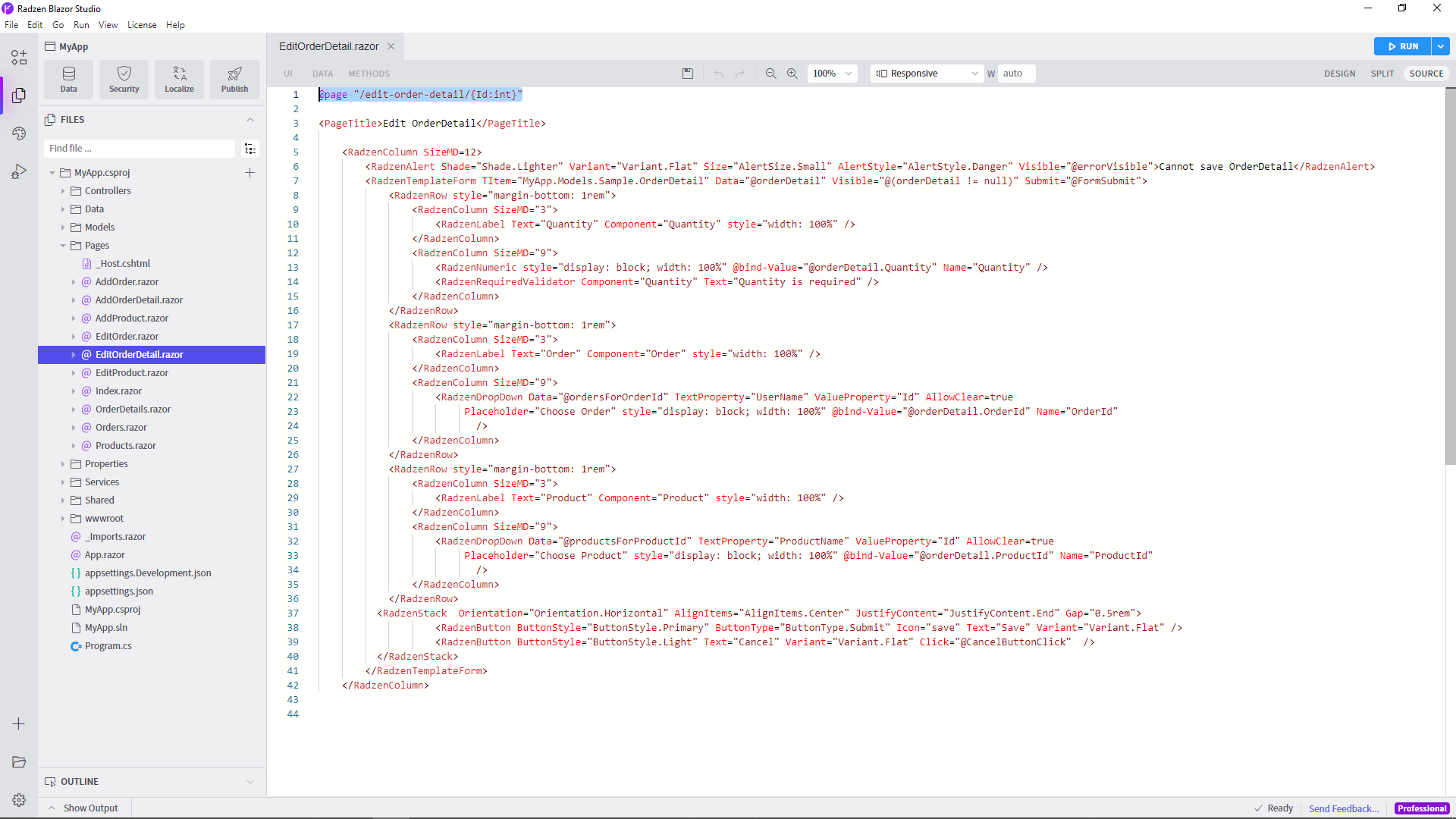Open the RUN options dropdown arrow
1456x819 pixels.
(x=1441, y=46)
